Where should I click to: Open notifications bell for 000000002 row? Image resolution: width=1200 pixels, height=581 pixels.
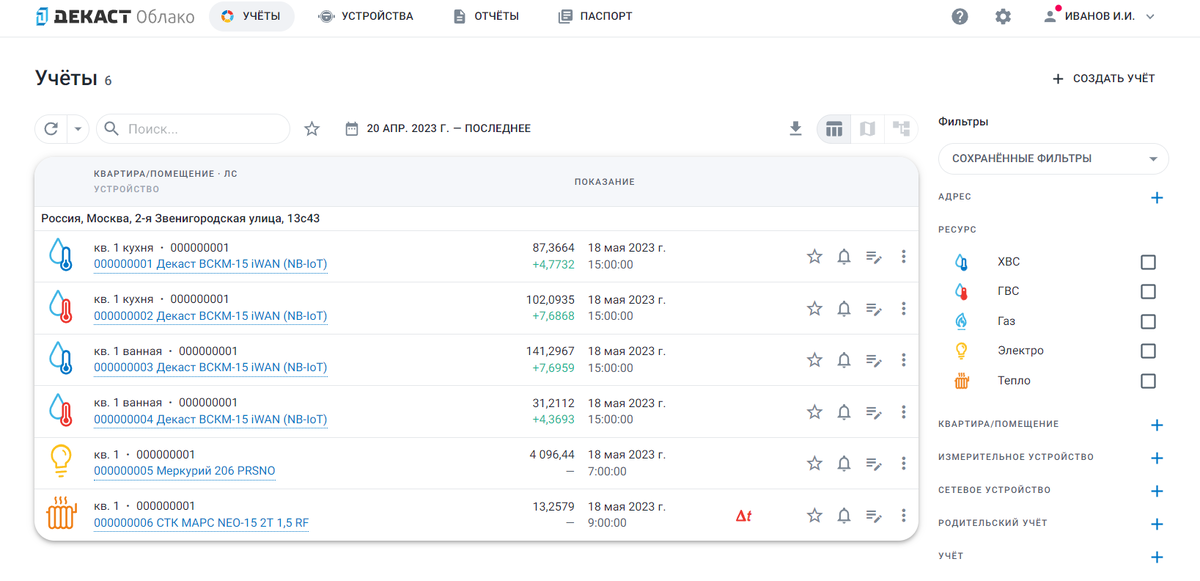(x=844, y=309)
